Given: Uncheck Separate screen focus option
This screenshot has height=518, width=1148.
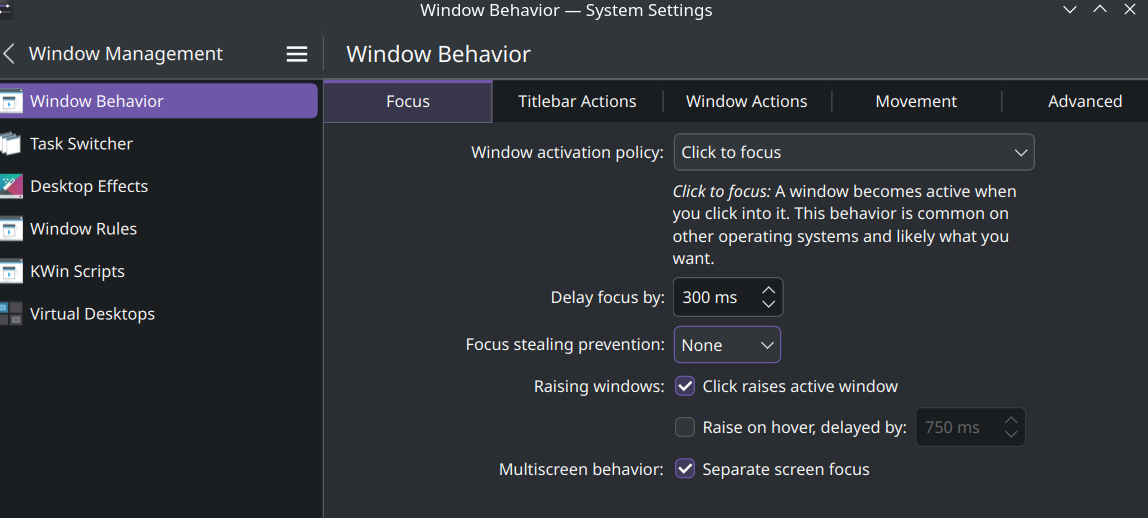Looking at the screenshot, I should pos(685,469).
